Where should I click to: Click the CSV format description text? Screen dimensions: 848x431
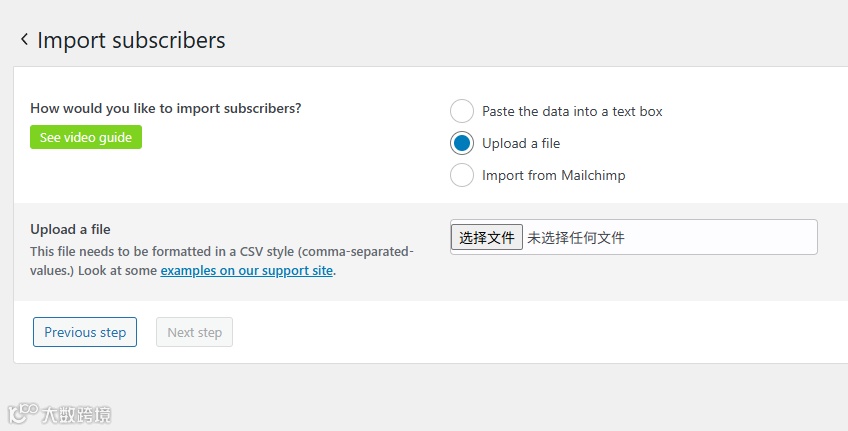(220, 251)
